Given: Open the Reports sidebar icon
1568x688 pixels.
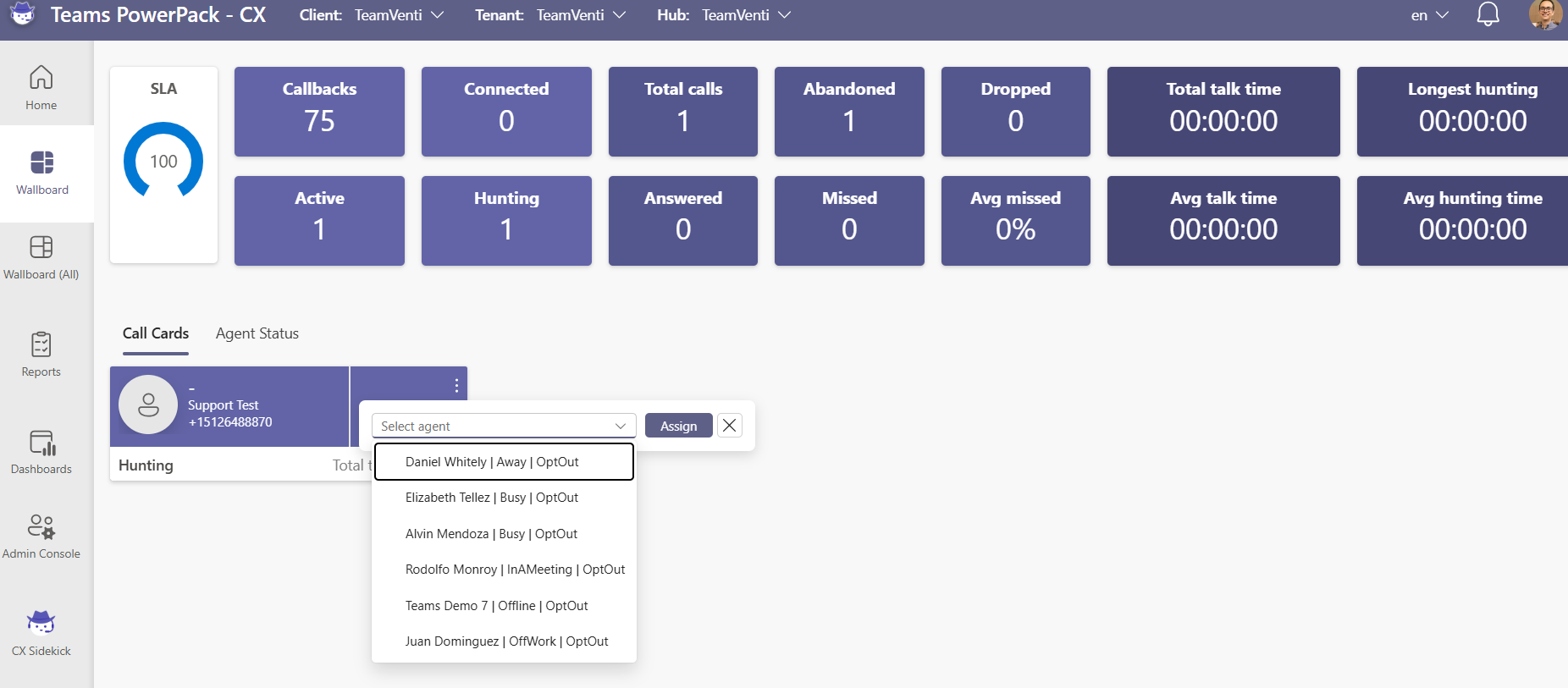Looking at the screenshot, I should pos(41,355).
